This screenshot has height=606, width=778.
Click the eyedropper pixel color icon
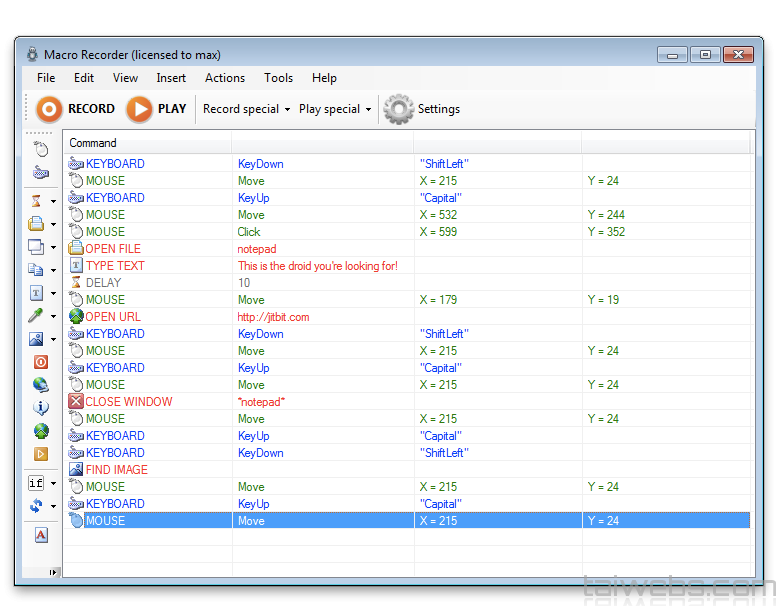37,316
